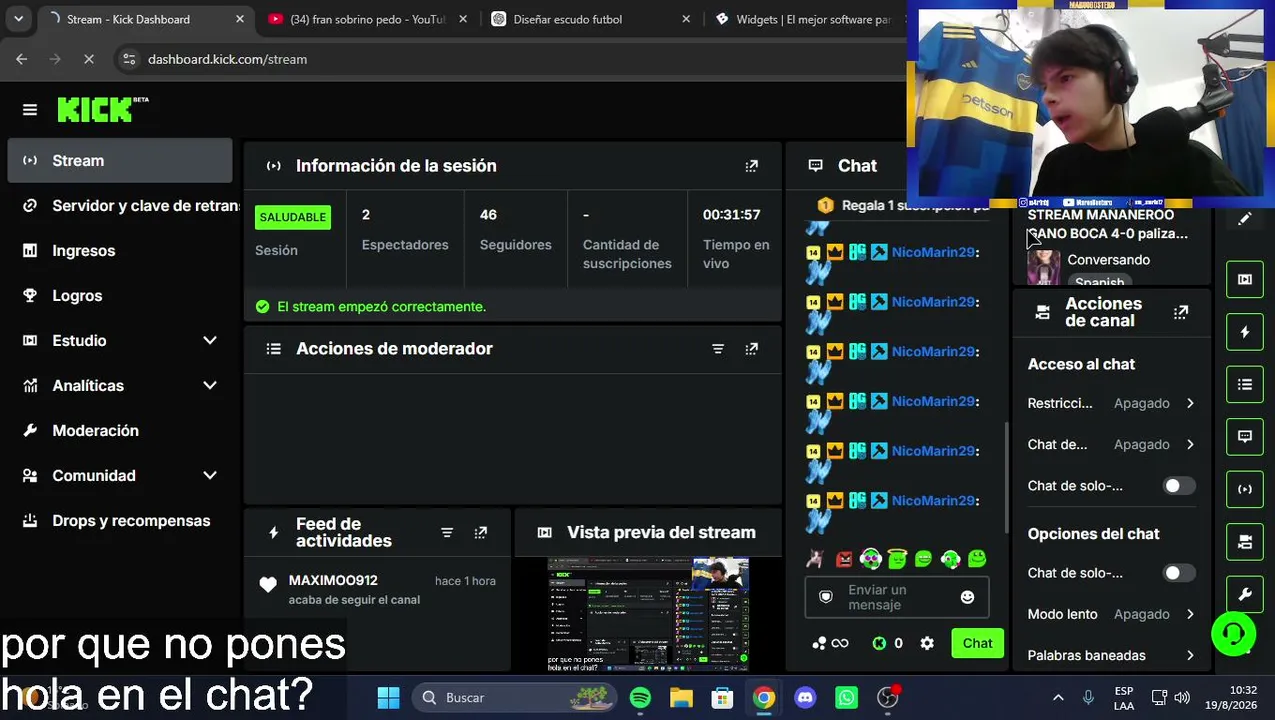
Task: Open chat settings gear icon
Action: (927, 644)
